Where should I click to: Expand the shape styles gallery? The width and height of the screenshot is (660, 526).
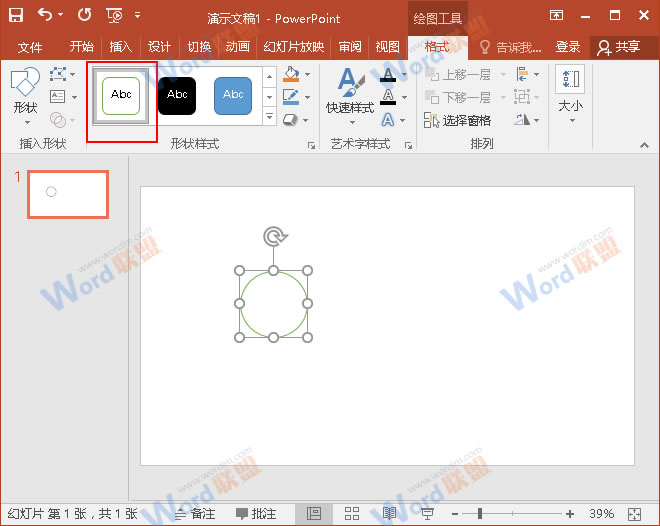pyautogui.click(x=269, y=117)
